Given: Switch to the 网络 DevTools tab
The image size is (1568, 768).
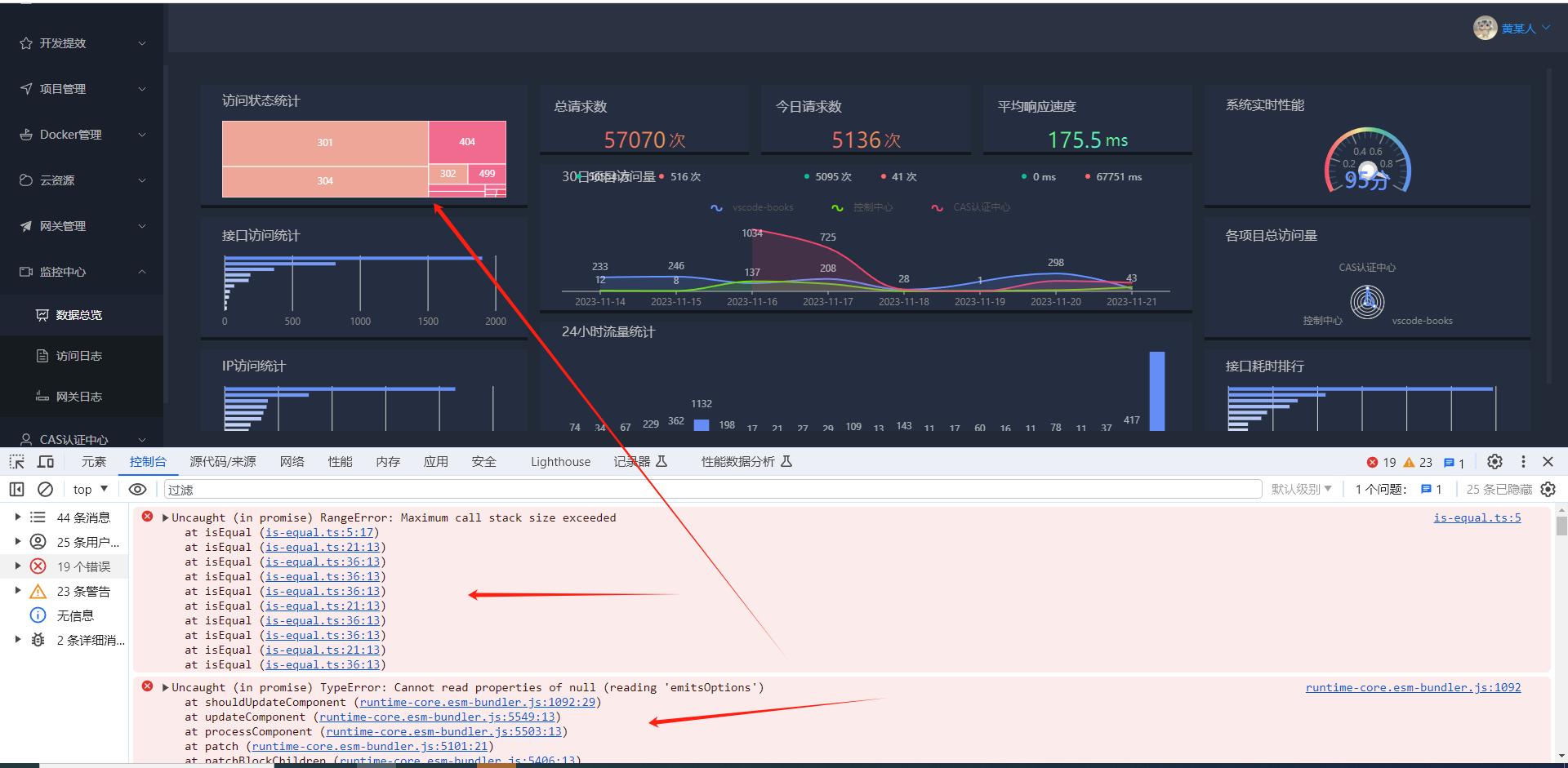Looking at the screenshot, I should coord(292,461).
